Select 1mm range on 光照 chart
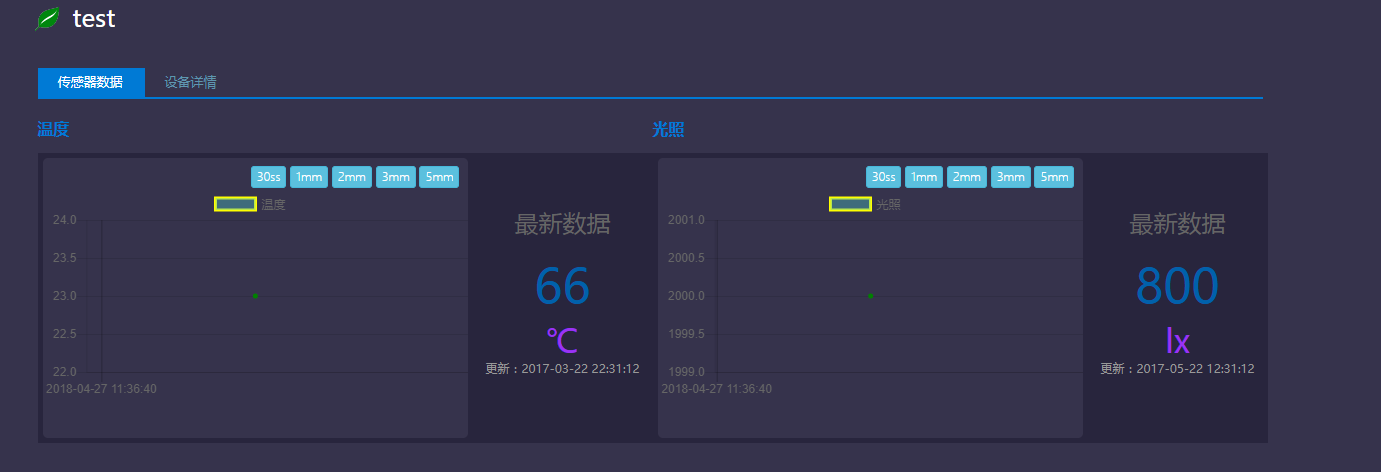The image size is (1381, 472). pyautogui.click(x=924, y=177)
